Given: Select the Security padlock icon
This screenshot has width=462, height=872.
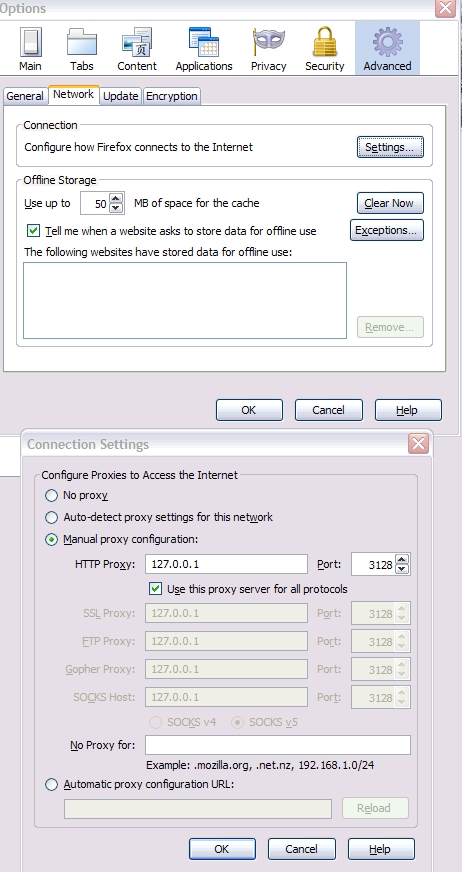Looking at the screenshot, I should click(x=325, y=42).
